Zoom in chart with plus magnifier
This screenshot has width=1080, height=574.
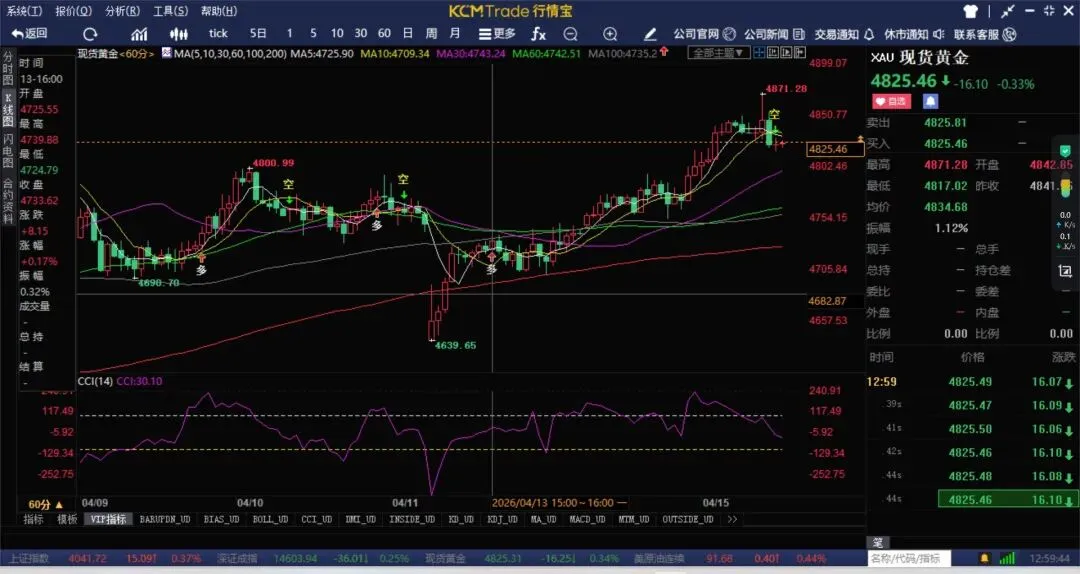click(x=610, y=34)
